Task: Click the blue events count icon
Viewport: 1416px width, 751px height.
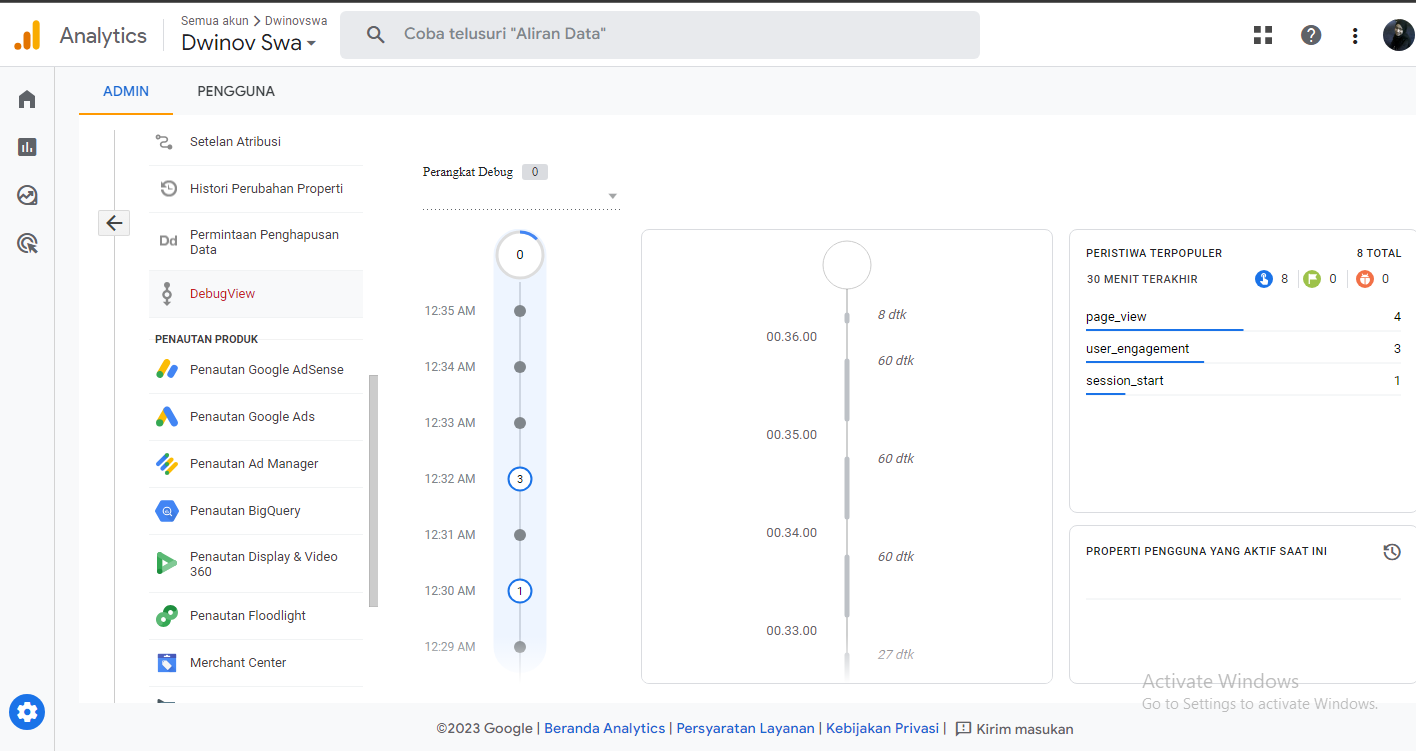Action: point(1264,279)
